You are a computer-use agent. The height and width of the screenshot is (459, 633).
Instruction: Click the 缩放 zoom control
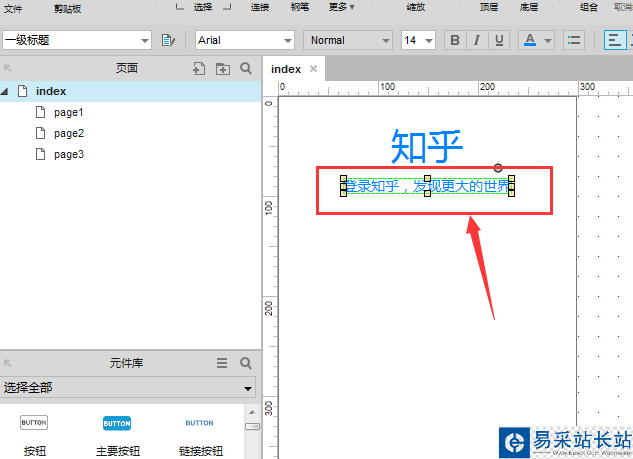tap(416, 7)
